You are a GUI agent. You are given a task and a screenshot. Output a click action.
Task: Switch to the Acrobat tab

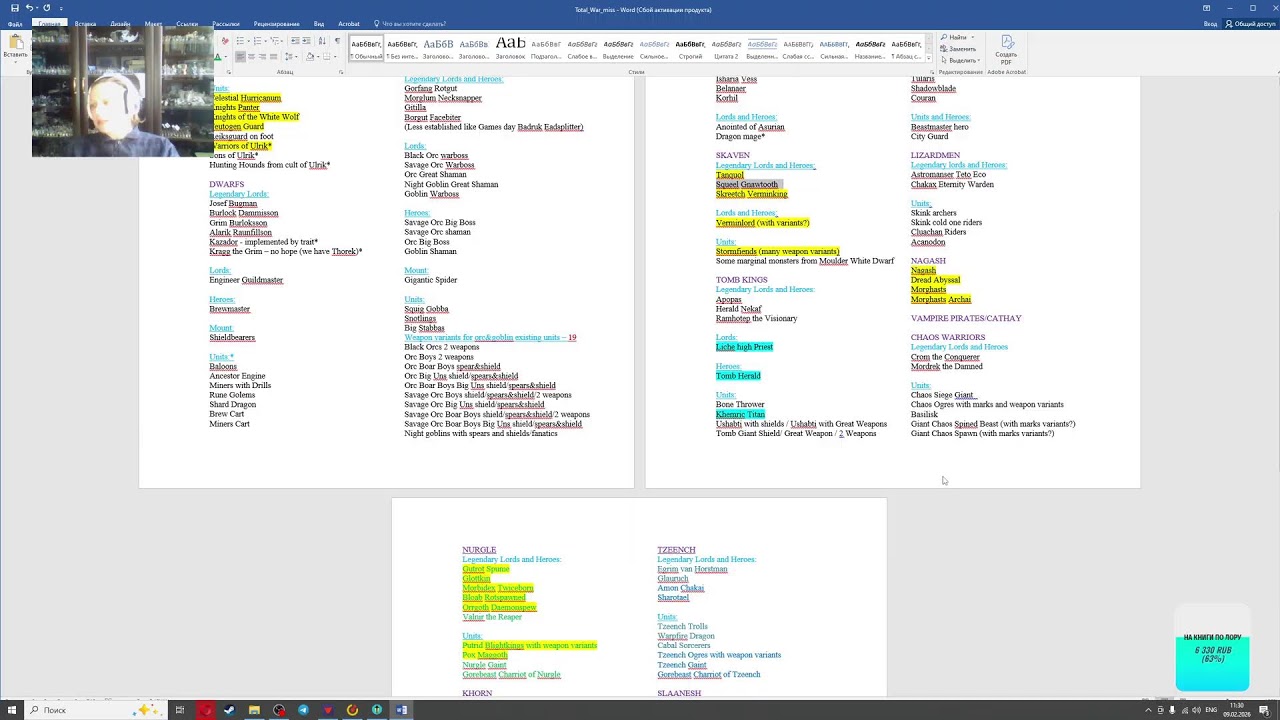point(349,24)
